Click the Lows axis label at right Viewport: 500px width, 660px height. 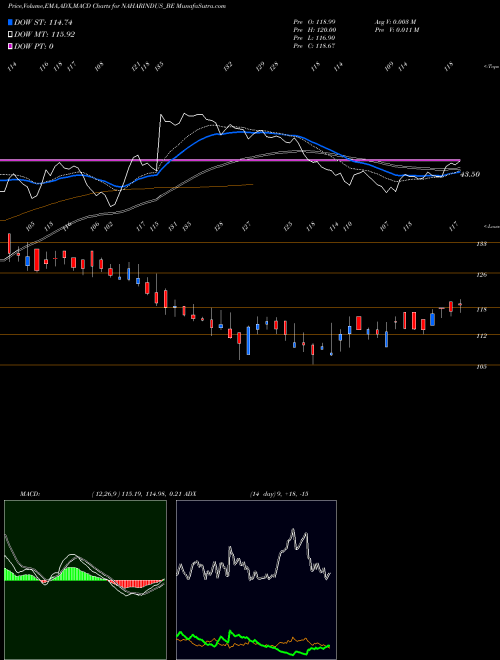pos(492,227)
